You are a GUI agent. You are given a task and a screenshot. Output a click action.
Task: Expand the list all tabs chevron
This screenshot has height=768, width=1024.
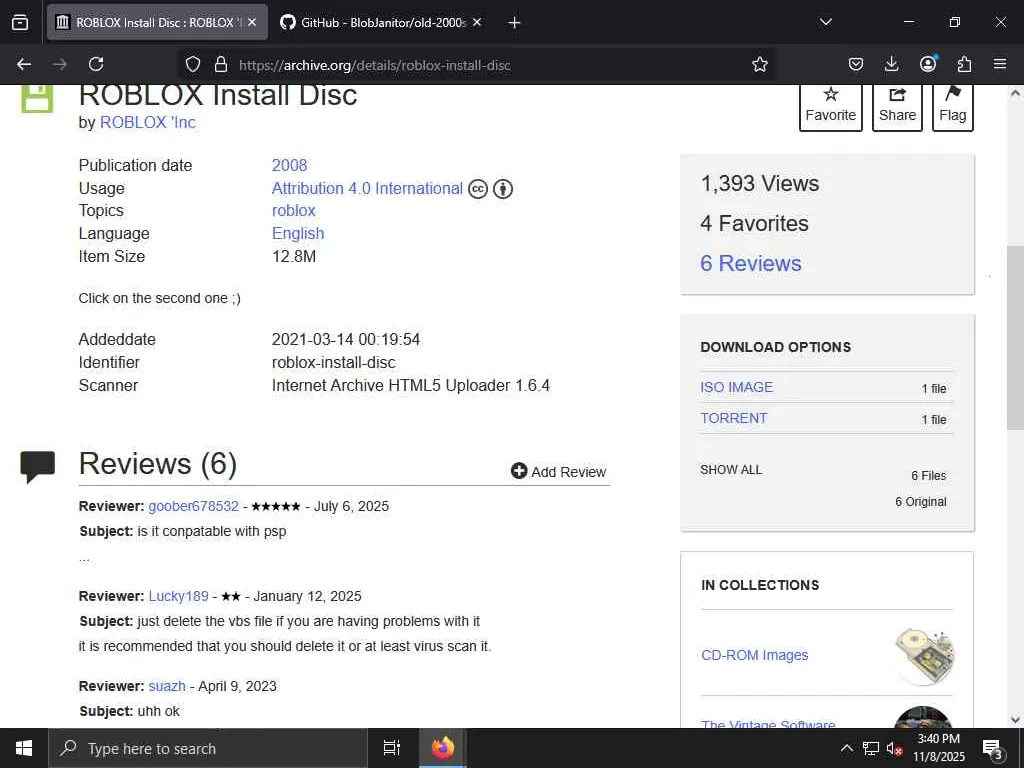pyautogui.click(x=826, y=22)
